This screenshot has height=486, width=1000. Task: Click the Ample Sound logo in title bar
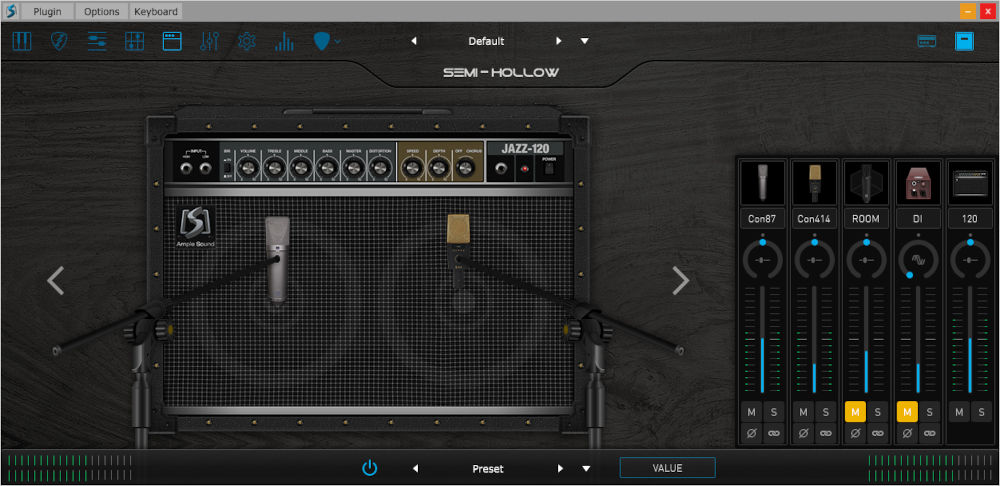tap(10, 11)
